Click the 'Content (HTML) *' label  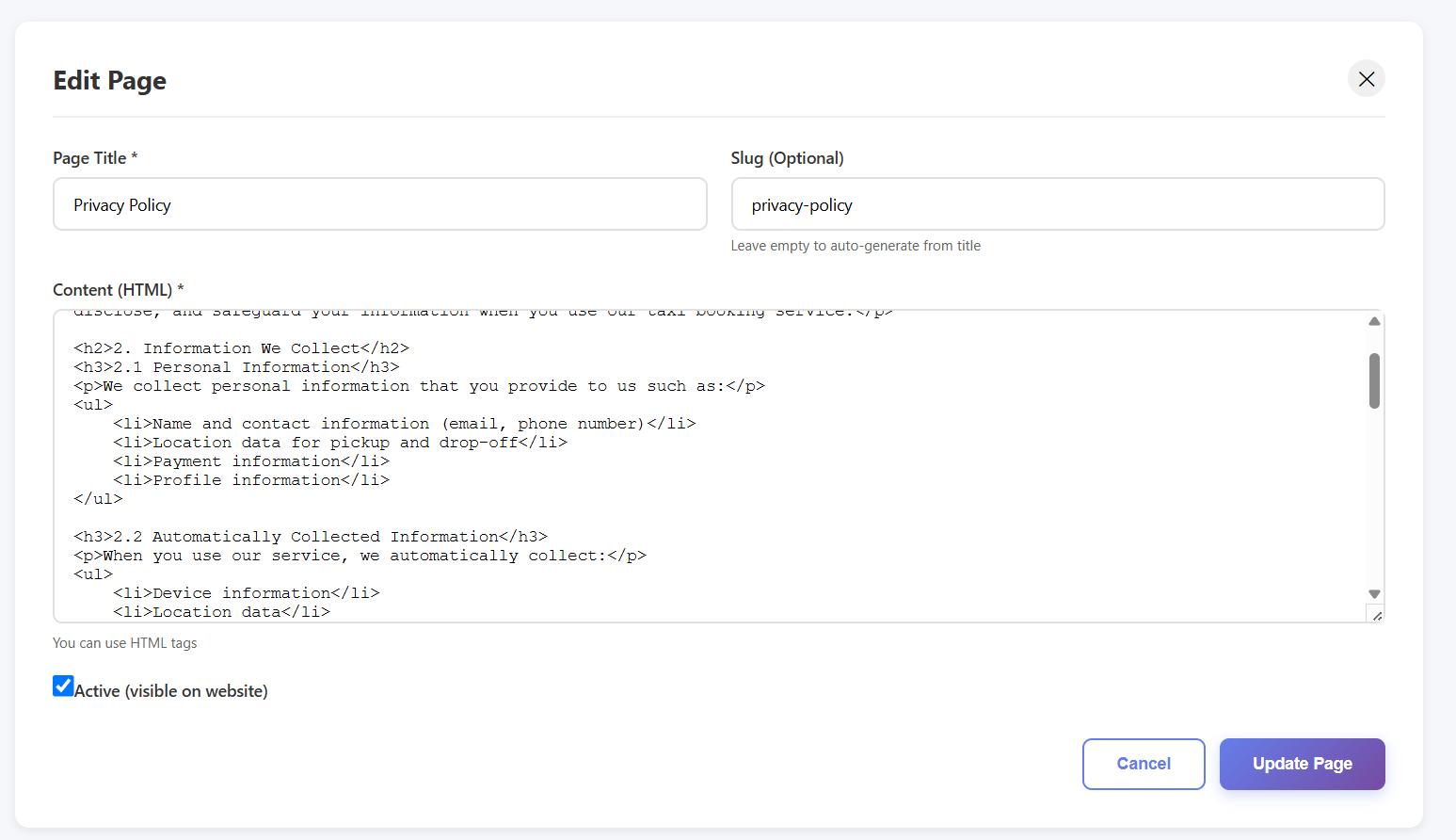[118, 290]
